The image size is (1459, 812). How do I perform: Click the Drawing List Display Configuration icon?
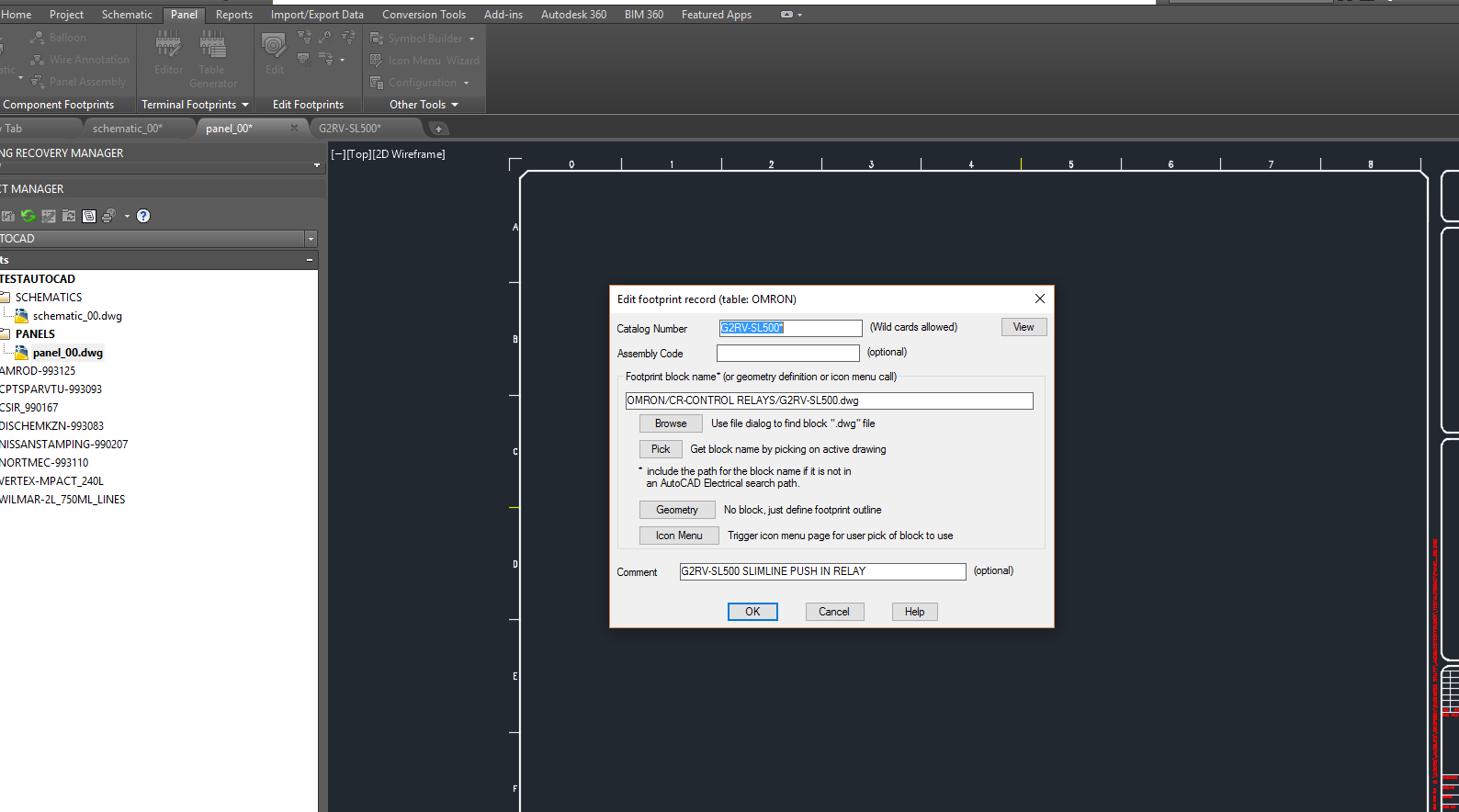[89, 216]
